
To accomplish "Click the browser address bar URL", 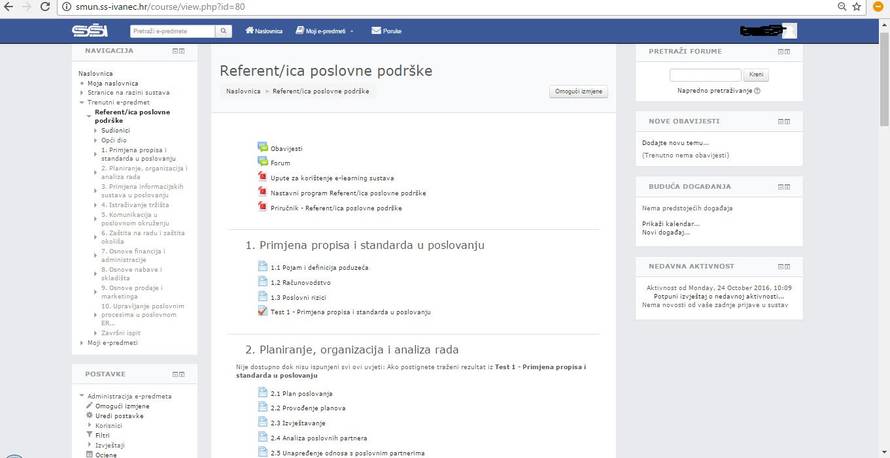I will (x=161, y=7).
